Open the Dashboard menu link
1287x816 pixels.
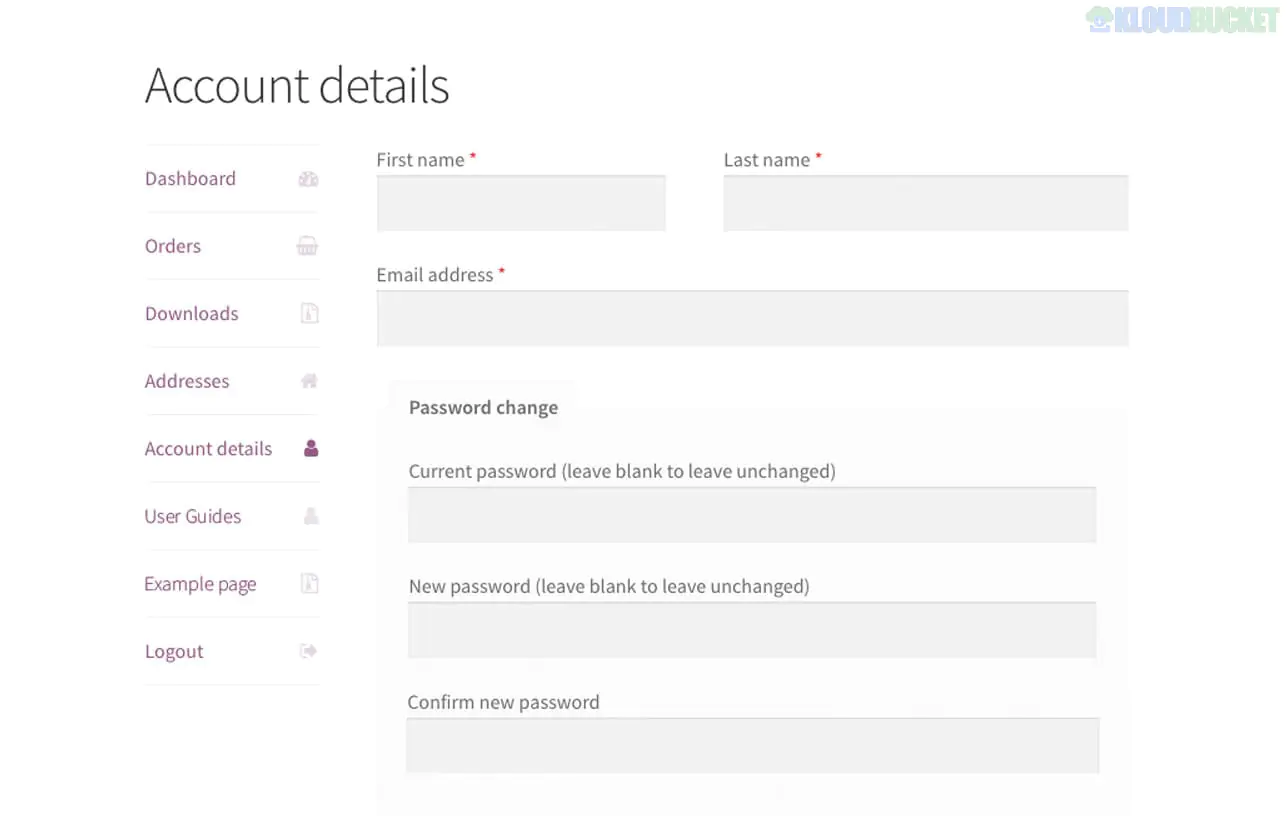point(190,179)
